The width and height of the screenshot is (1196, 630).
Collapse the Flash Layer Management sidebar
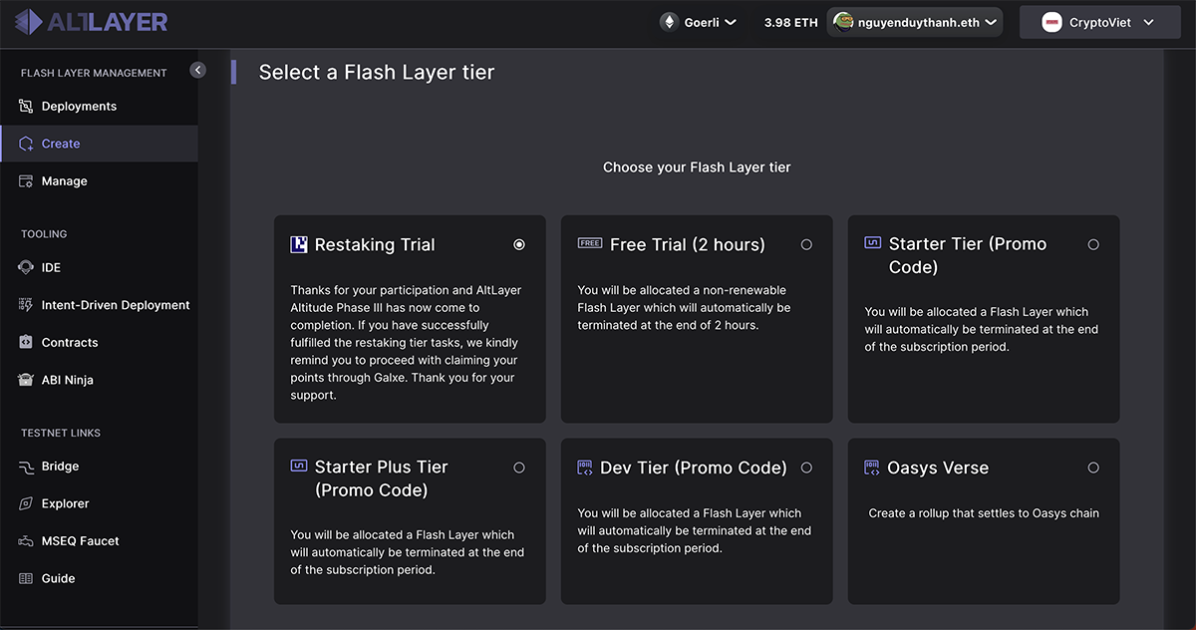pyautogui.click(x=197, y=69)
